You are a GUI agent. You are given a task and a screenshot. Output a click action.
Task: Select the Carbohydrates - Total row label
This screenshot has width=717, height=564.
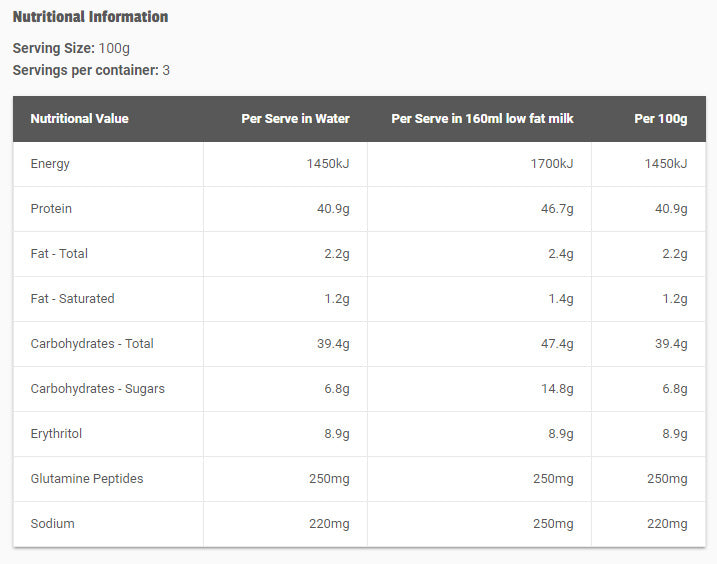coord(92,344)
